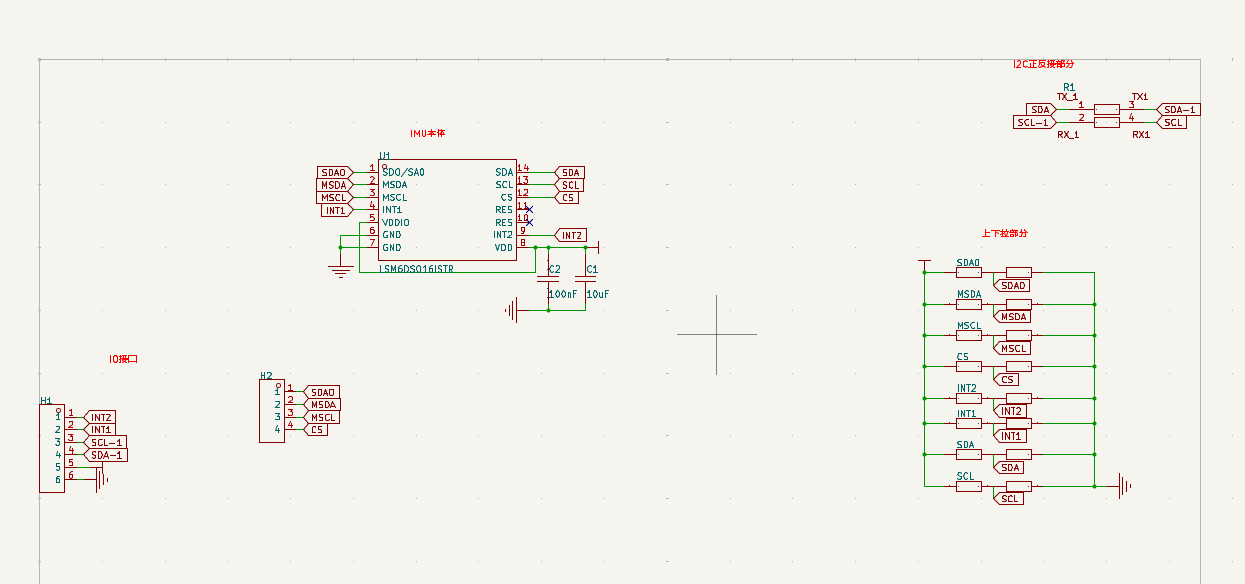Click the H2 four-pin connector symbol
Screen dimensions: 1245x584
tap(271, 412)
